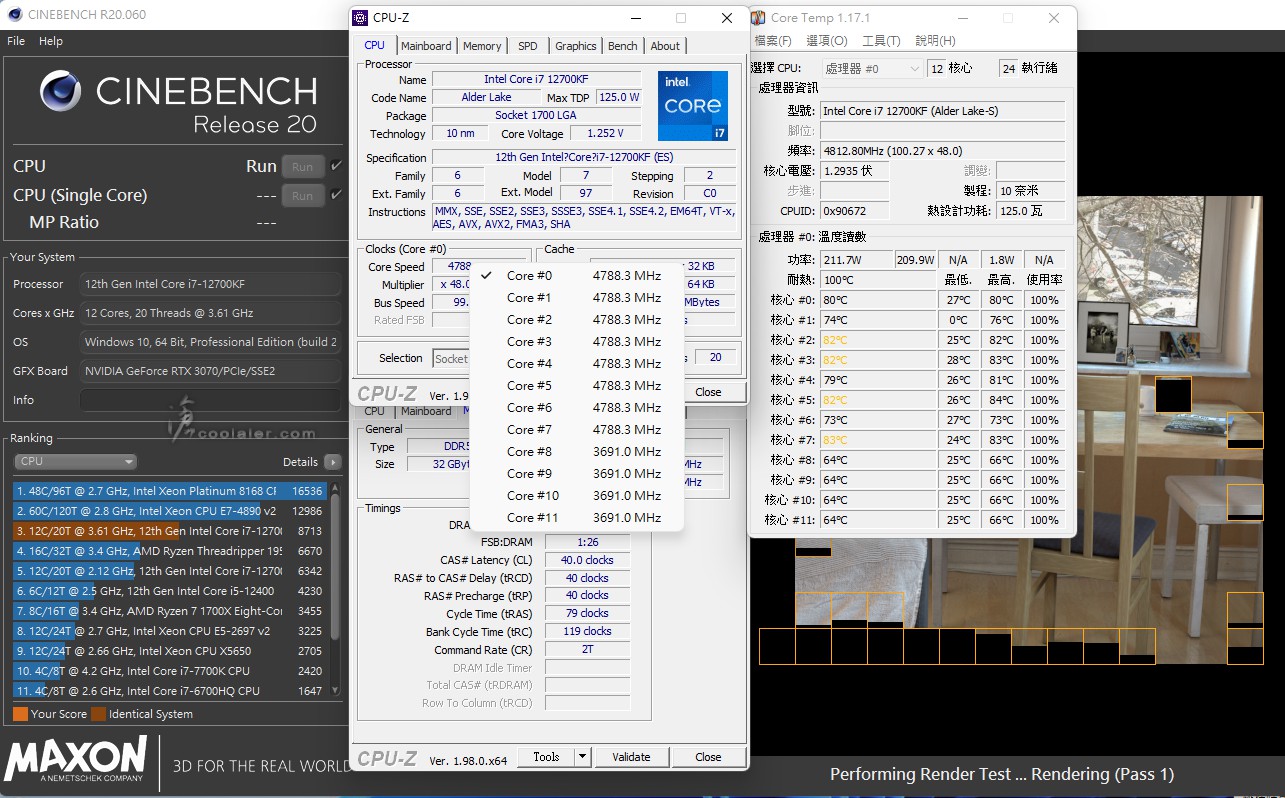Click the 211.7W power reading

click(856, 260)
